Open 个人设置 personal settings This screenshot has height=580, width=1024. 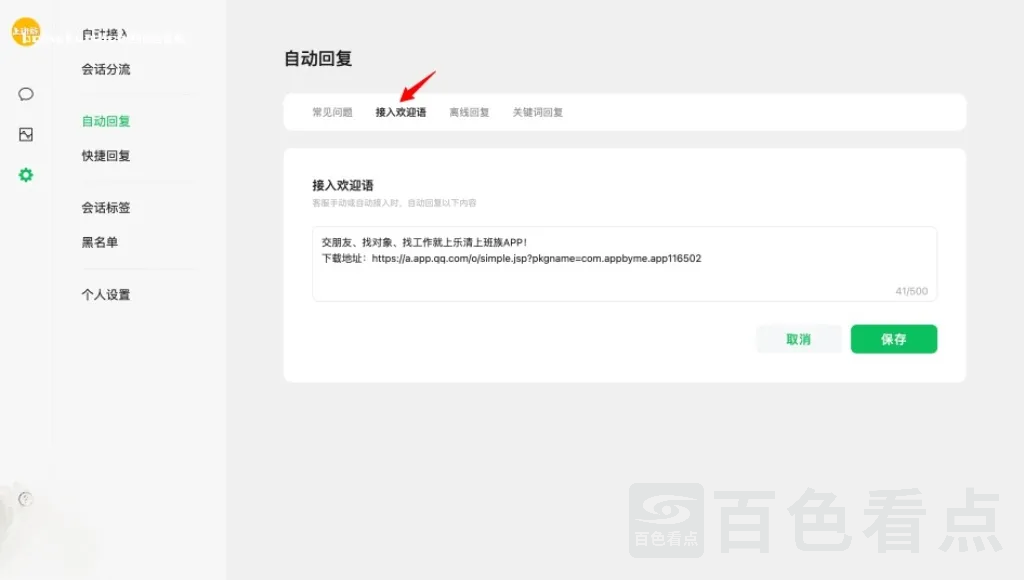click(105, 295)
